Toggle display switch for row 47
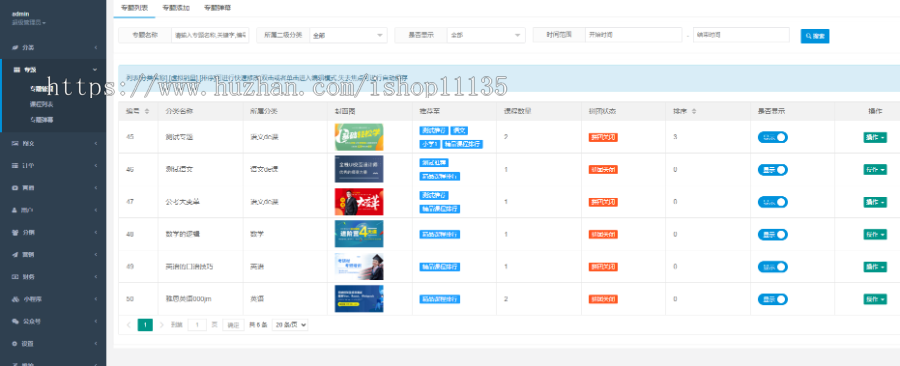This screenshot has height=366, width=900. tap(773, 202)
